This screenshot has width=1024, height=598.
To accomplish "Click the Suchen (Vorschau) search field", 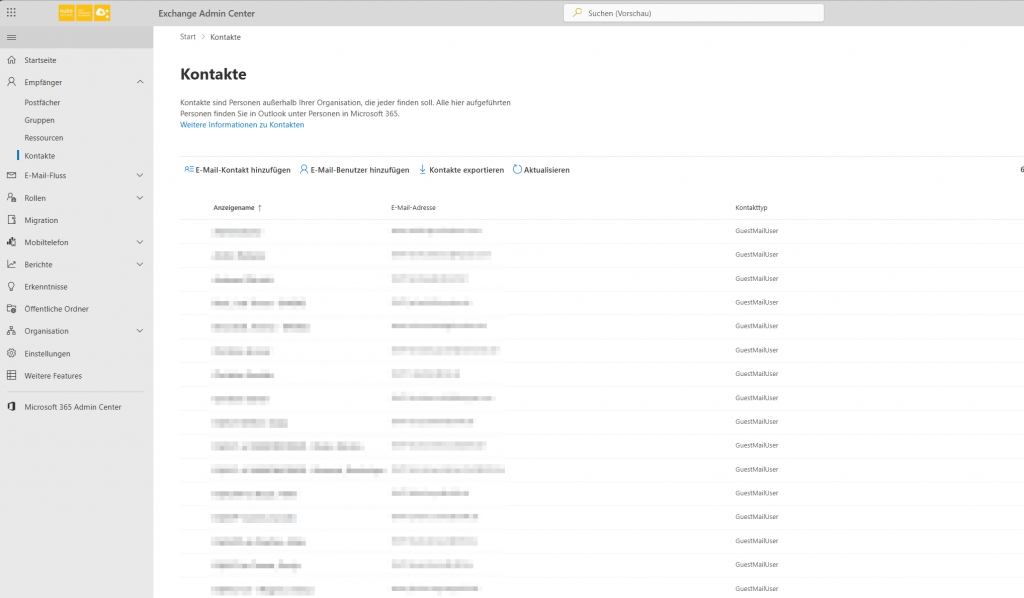I will point(694,13).
